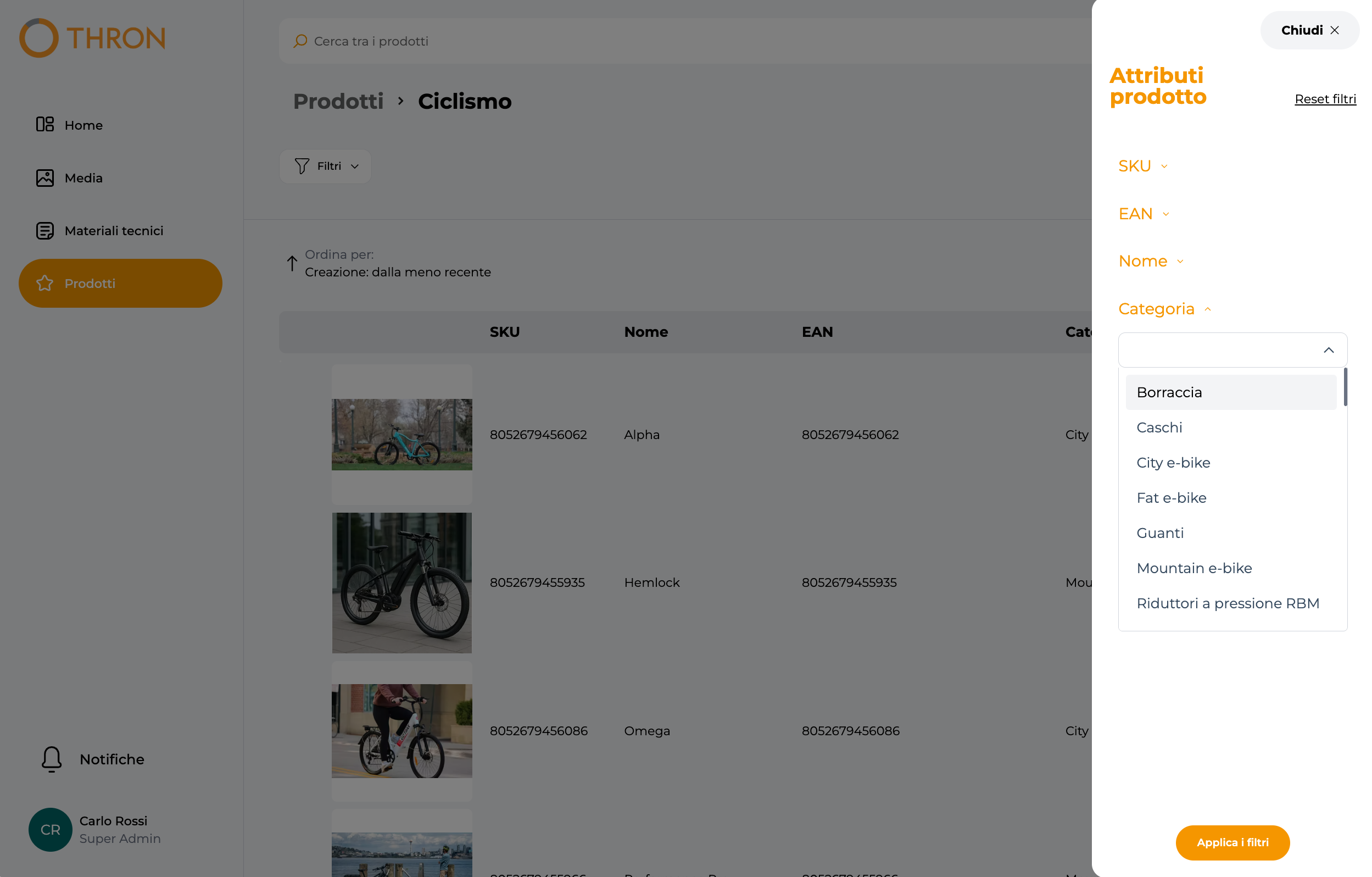The image size is (1372, 877).
Task: Expand the EAN filter section
Action: point(1144,214)
